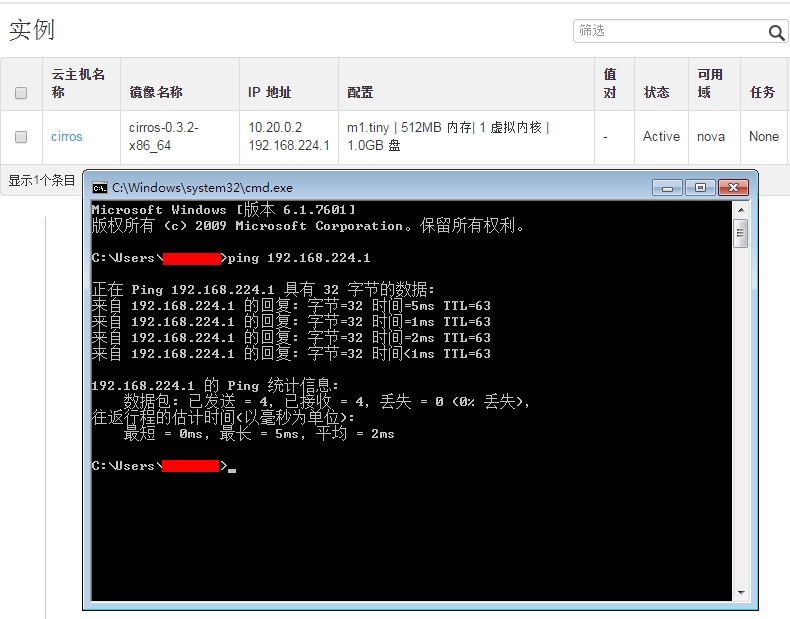The height and width of the screenshot is (619, 790).
Task: Click the C:\Windows\system32\cmd.exe title text
Action: coord(202,188)
